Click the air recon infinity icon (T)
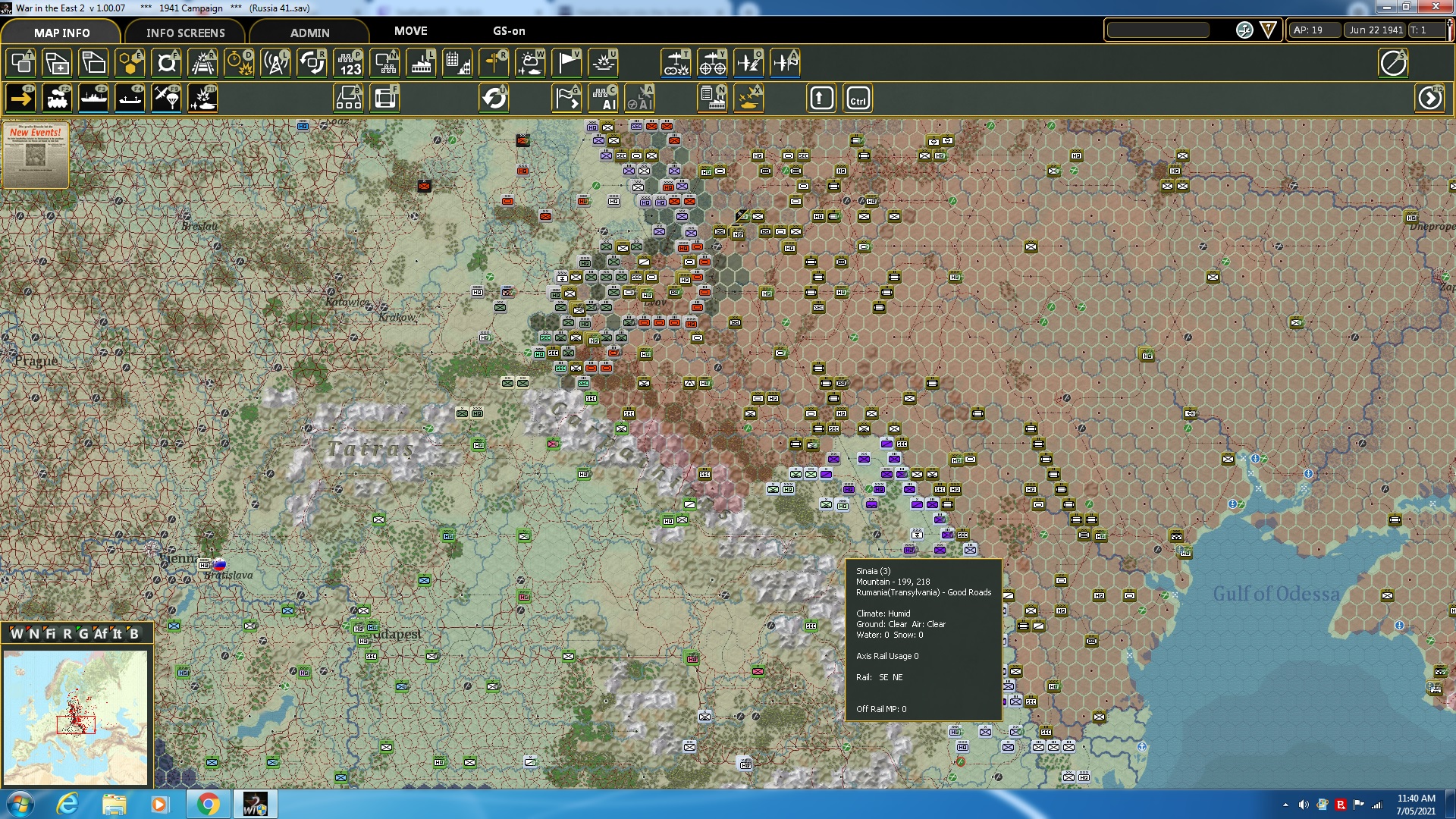The image size is (1456, 819). (676, 63)
